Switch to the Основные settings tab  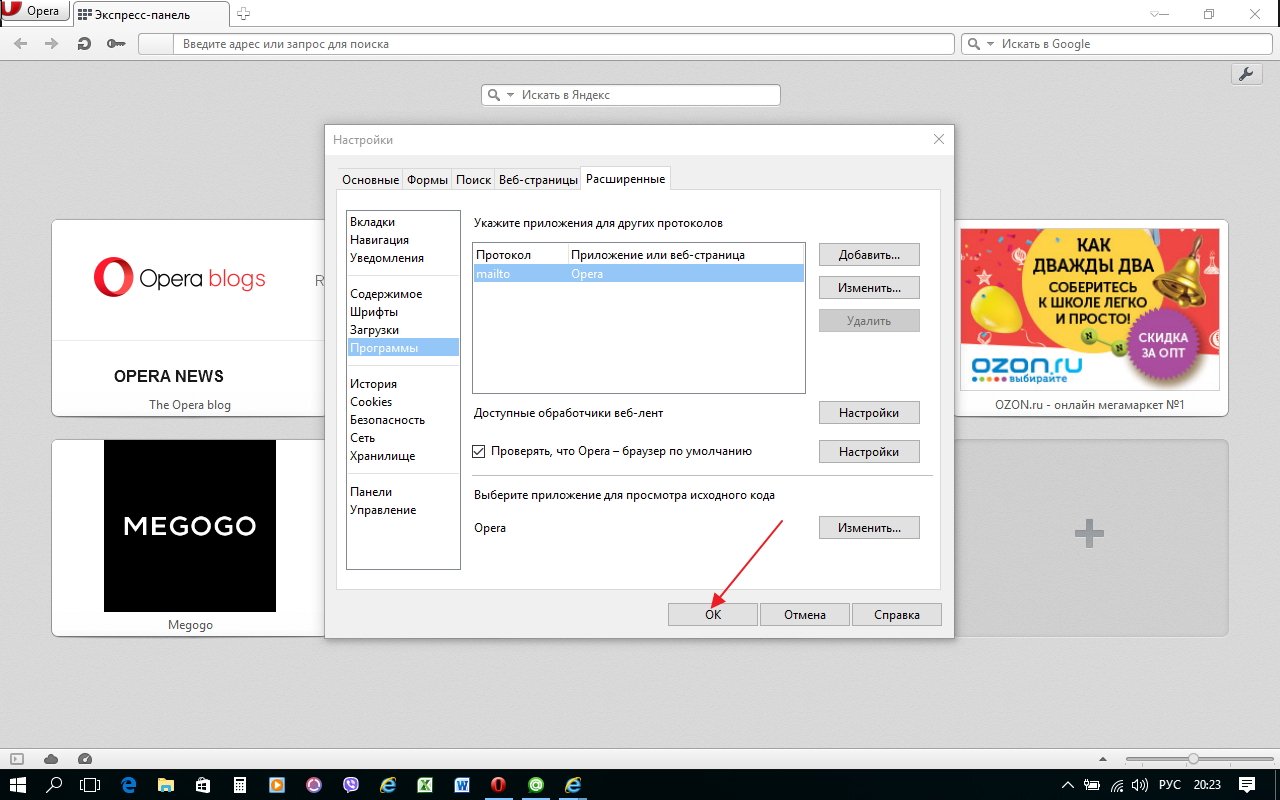[x=370, y=180]
